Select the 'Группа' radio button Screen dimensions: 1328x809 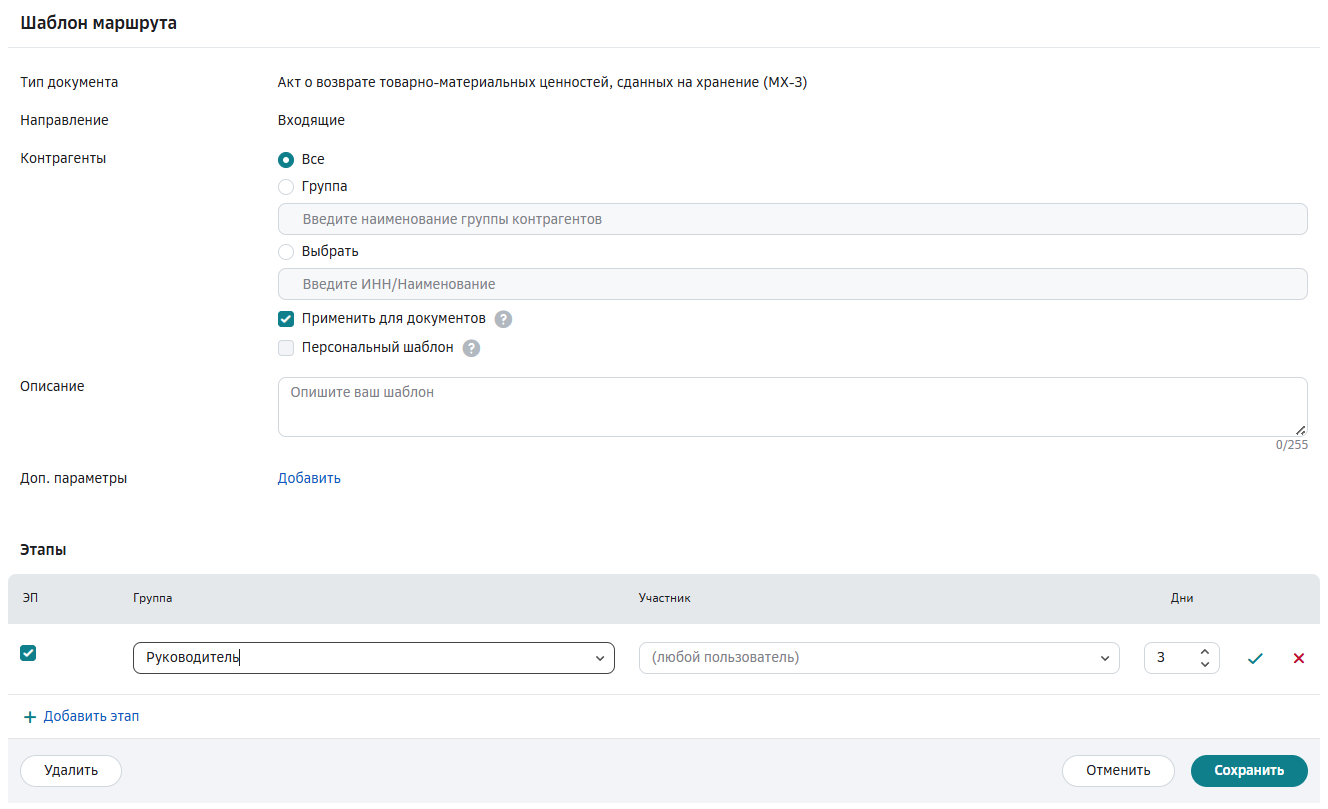[286, 186]
